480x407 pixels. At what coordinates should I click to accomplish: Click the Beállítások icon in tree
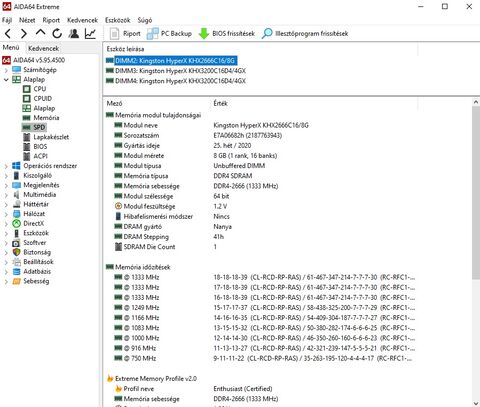tap(16, 262)
